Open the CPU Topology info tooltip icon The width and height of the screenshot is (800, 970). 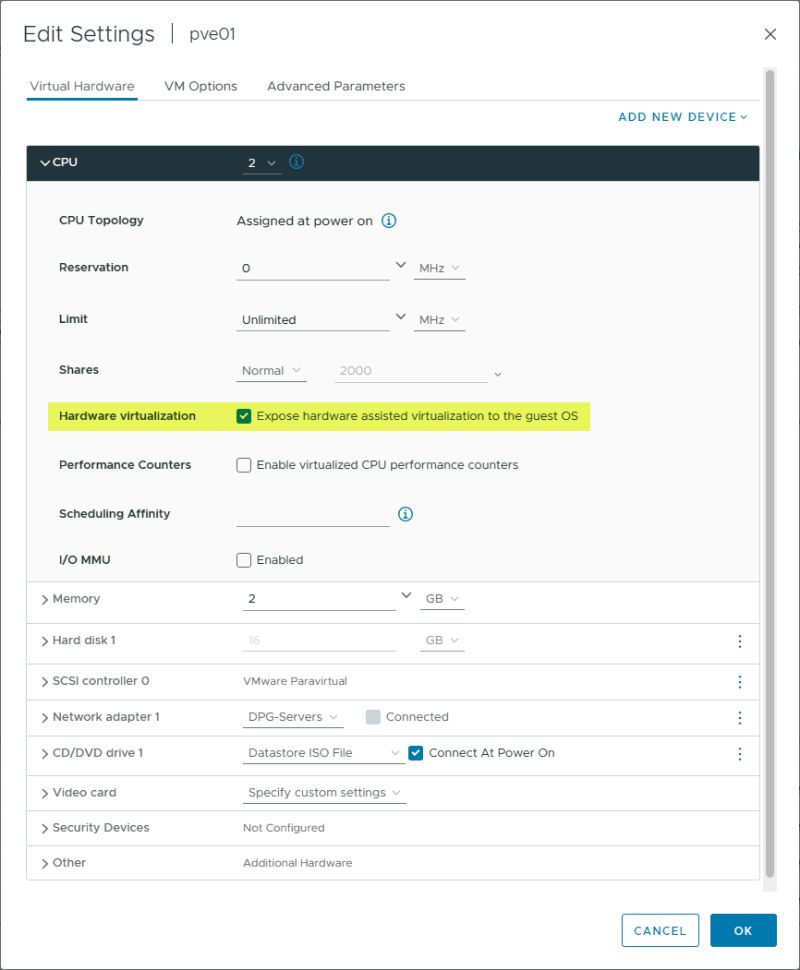[387, 220]
